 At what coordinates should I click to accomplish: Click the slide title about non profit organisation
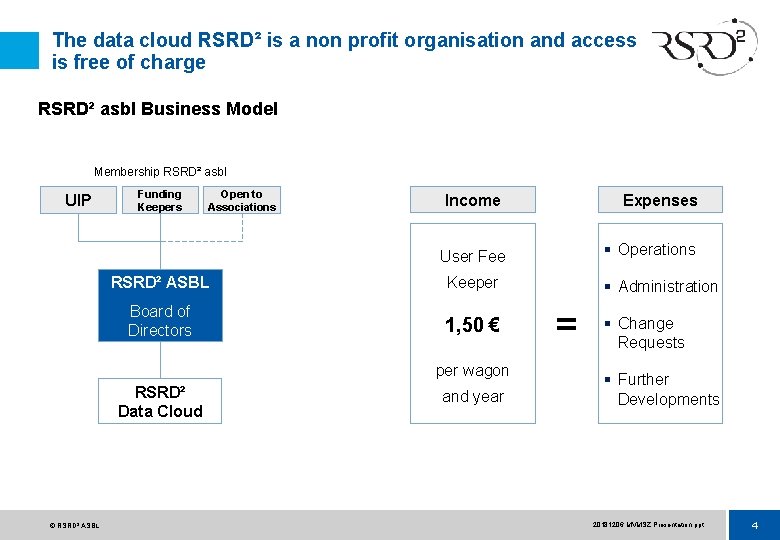(344, 50)
